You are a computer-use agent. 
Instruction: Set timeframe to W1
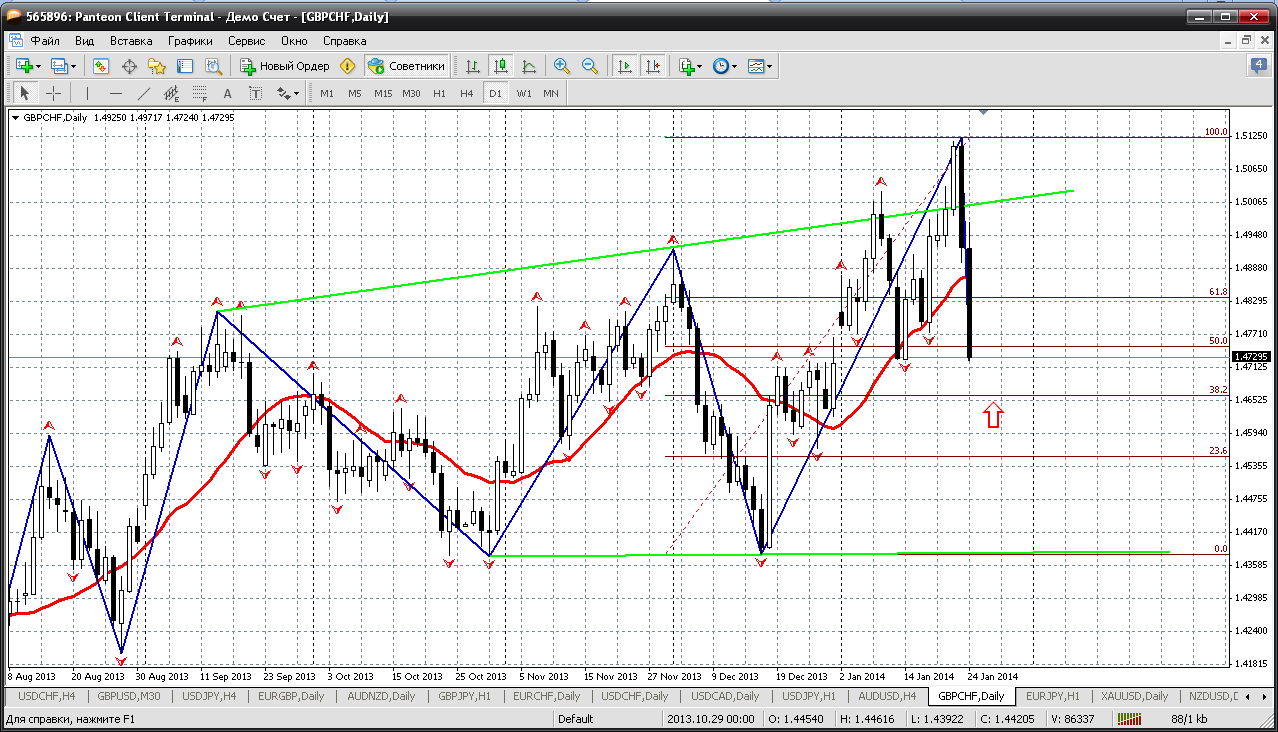tap(524, 93)
